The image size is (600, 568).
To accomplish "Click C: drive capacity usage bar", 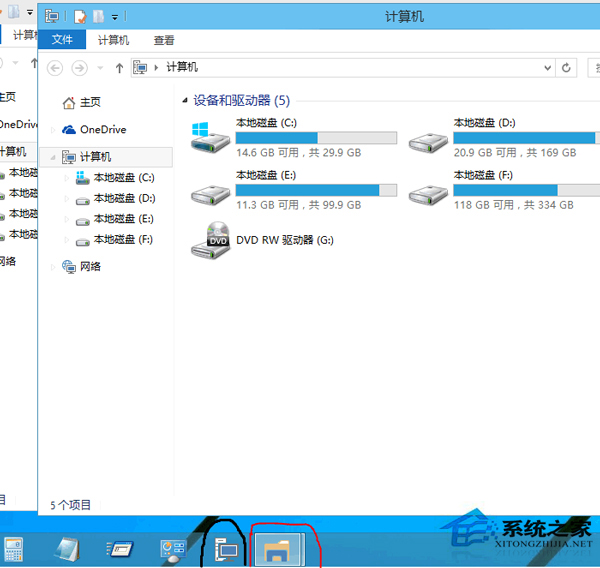I will point(316,138).
